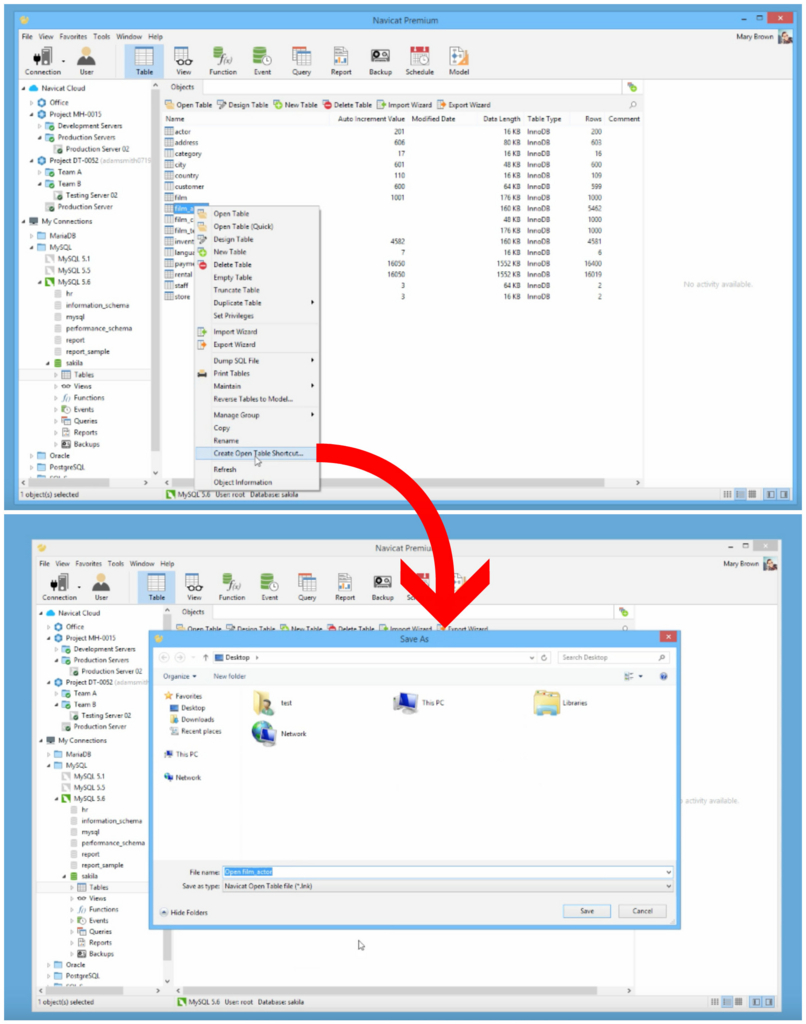
Task: Click the Model toolbar icon in the top window
Action: [459, 61]
